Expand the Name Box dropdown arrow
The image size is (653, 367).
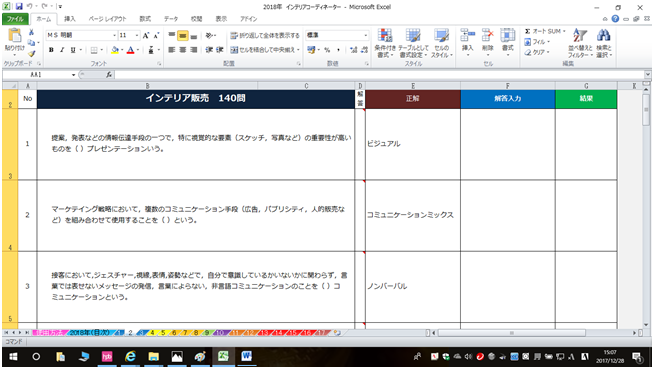click(73, 75)
